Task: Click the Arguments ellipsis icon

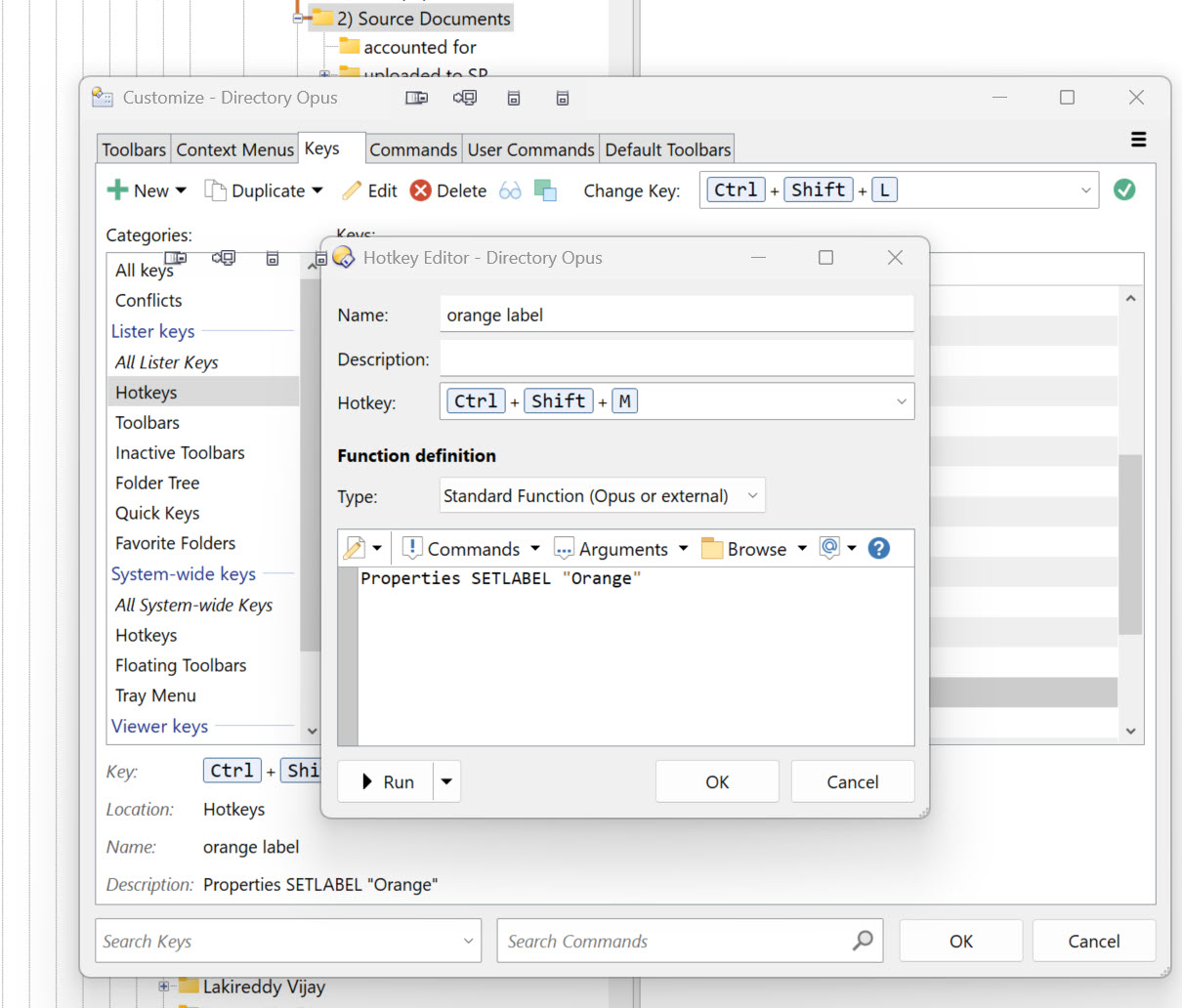Action: tap(564, 548)
